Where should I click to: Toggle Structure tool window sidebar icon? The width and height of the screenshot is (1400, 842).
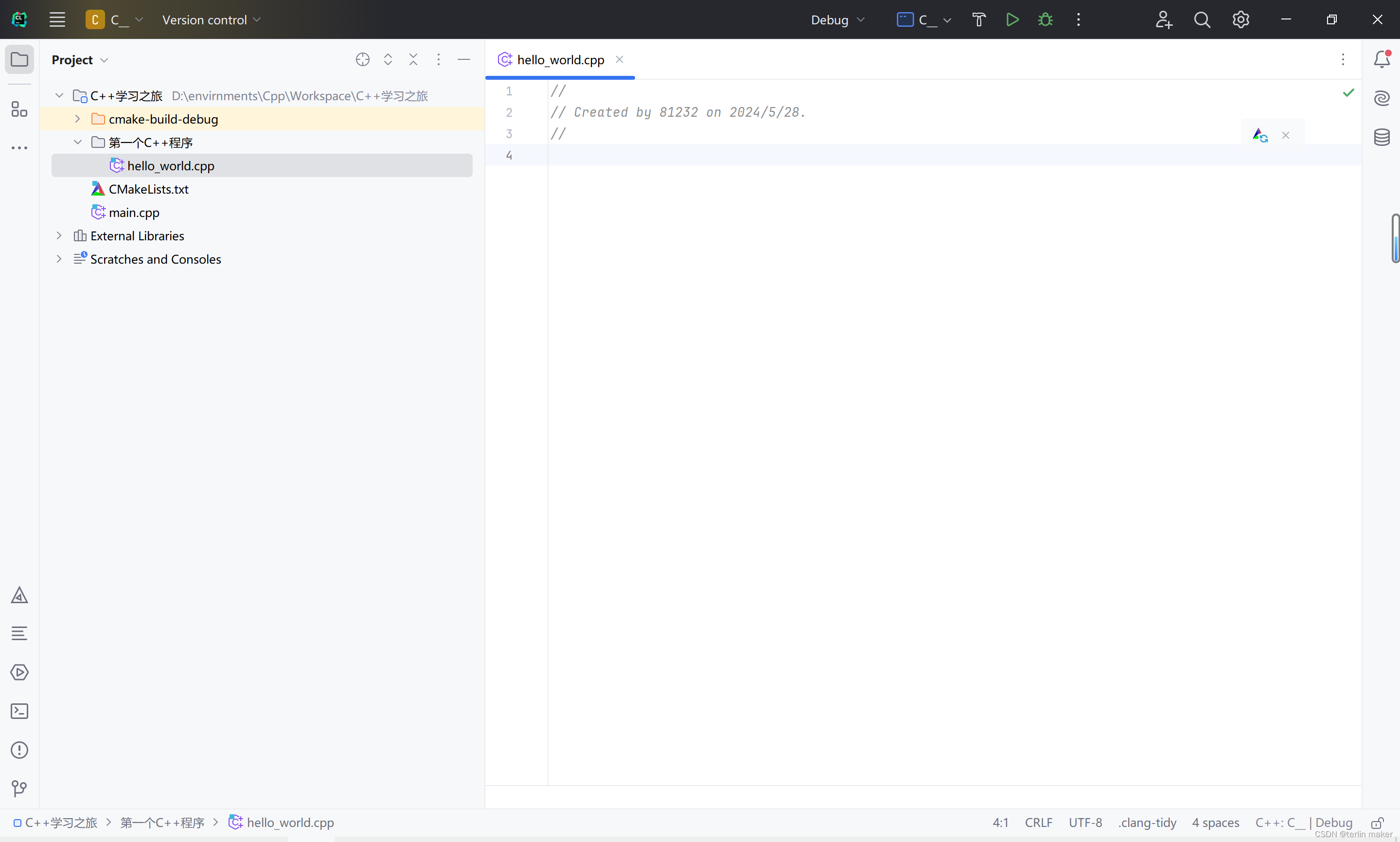point(19,109)
